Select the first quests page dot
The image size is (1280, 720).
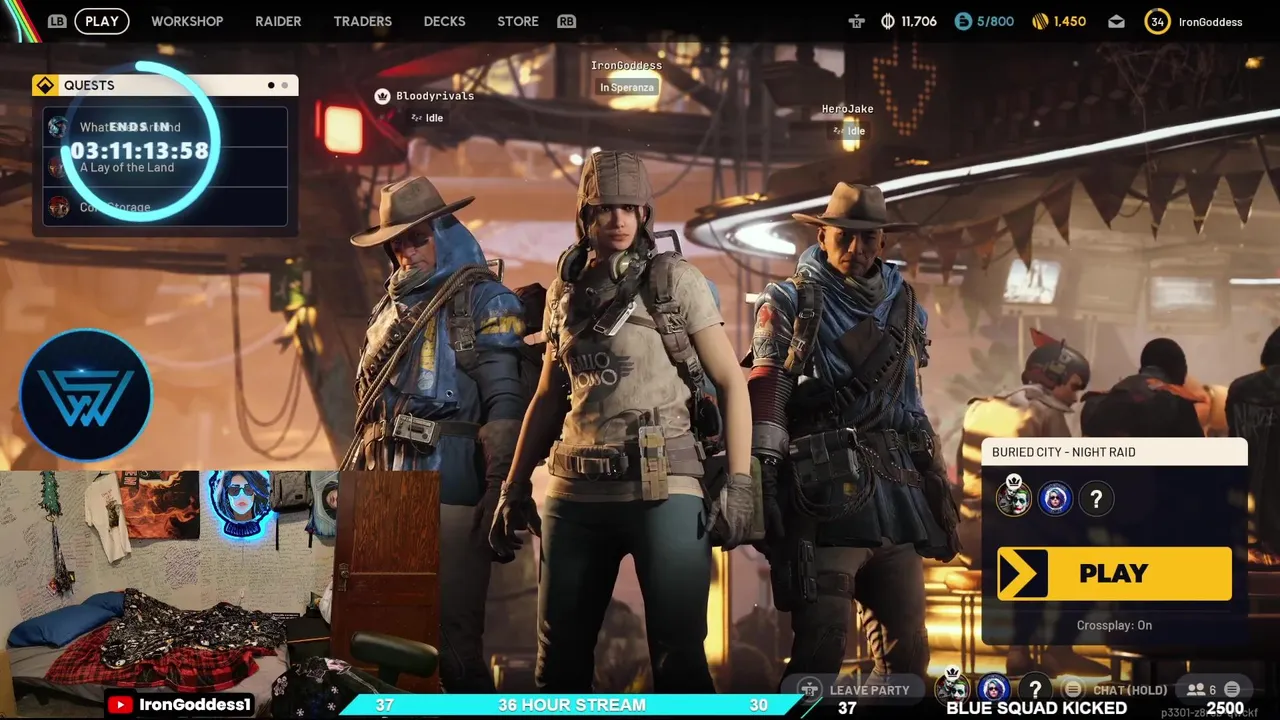click(271, 85)
